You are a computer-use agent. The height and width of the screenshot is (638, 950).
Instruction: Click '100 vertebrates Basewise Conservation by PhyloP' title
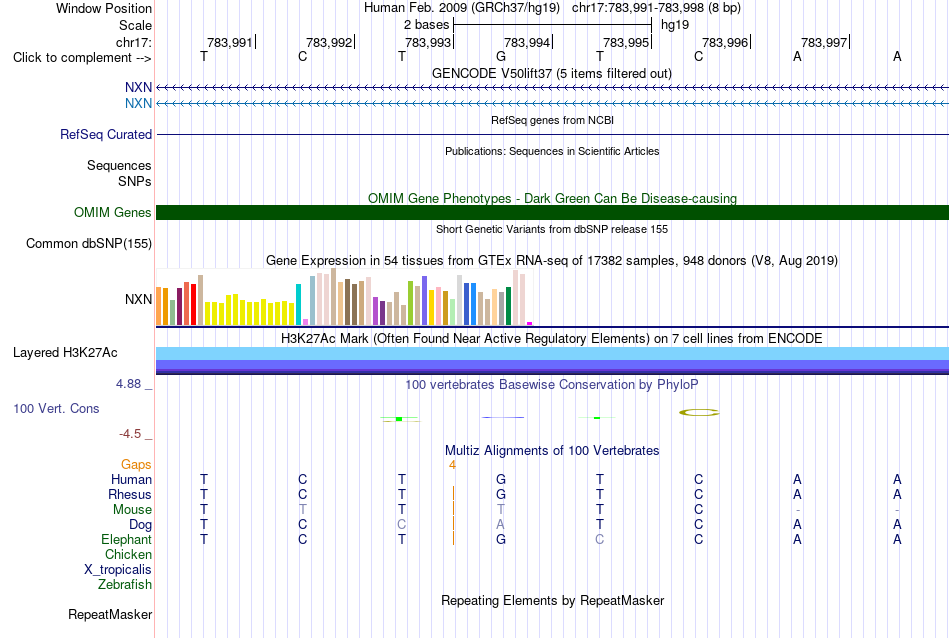click(552, 384)
